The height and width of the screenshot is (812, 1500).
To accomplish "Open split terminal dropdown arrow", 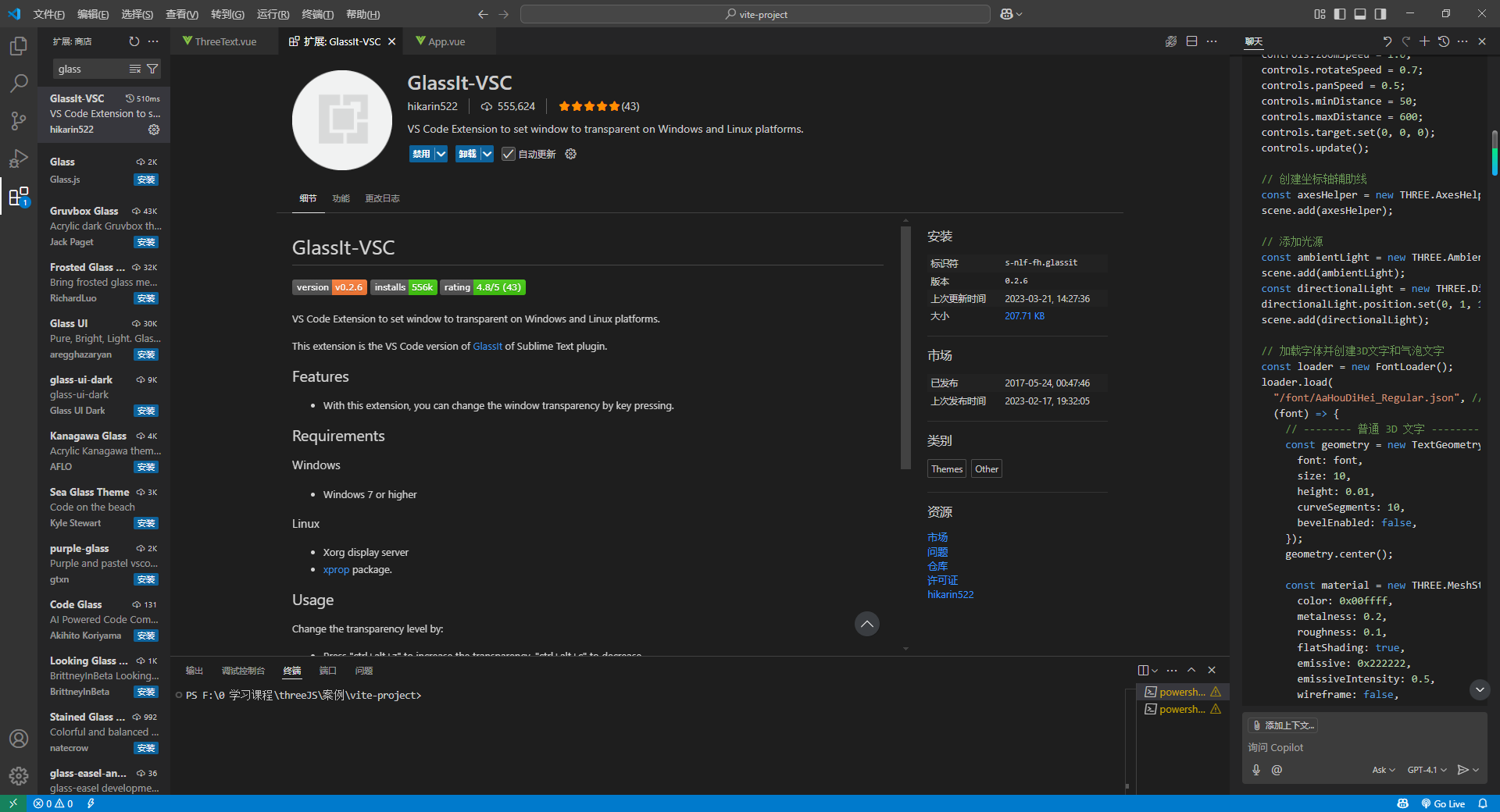I will tap(1155, 670).
